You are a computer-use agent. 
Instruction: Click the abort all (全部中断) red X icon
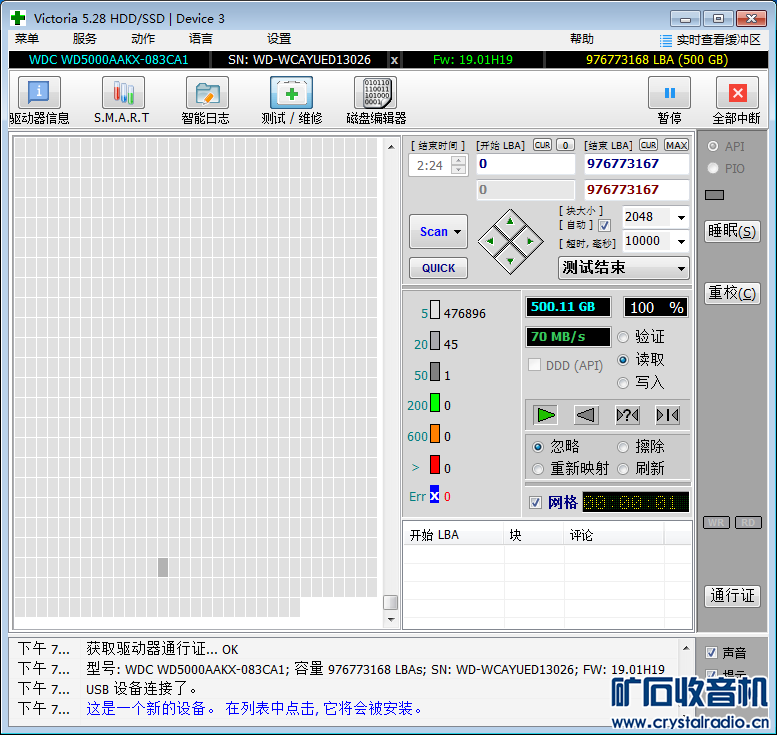pyautogui.click(x=737, y=92)
